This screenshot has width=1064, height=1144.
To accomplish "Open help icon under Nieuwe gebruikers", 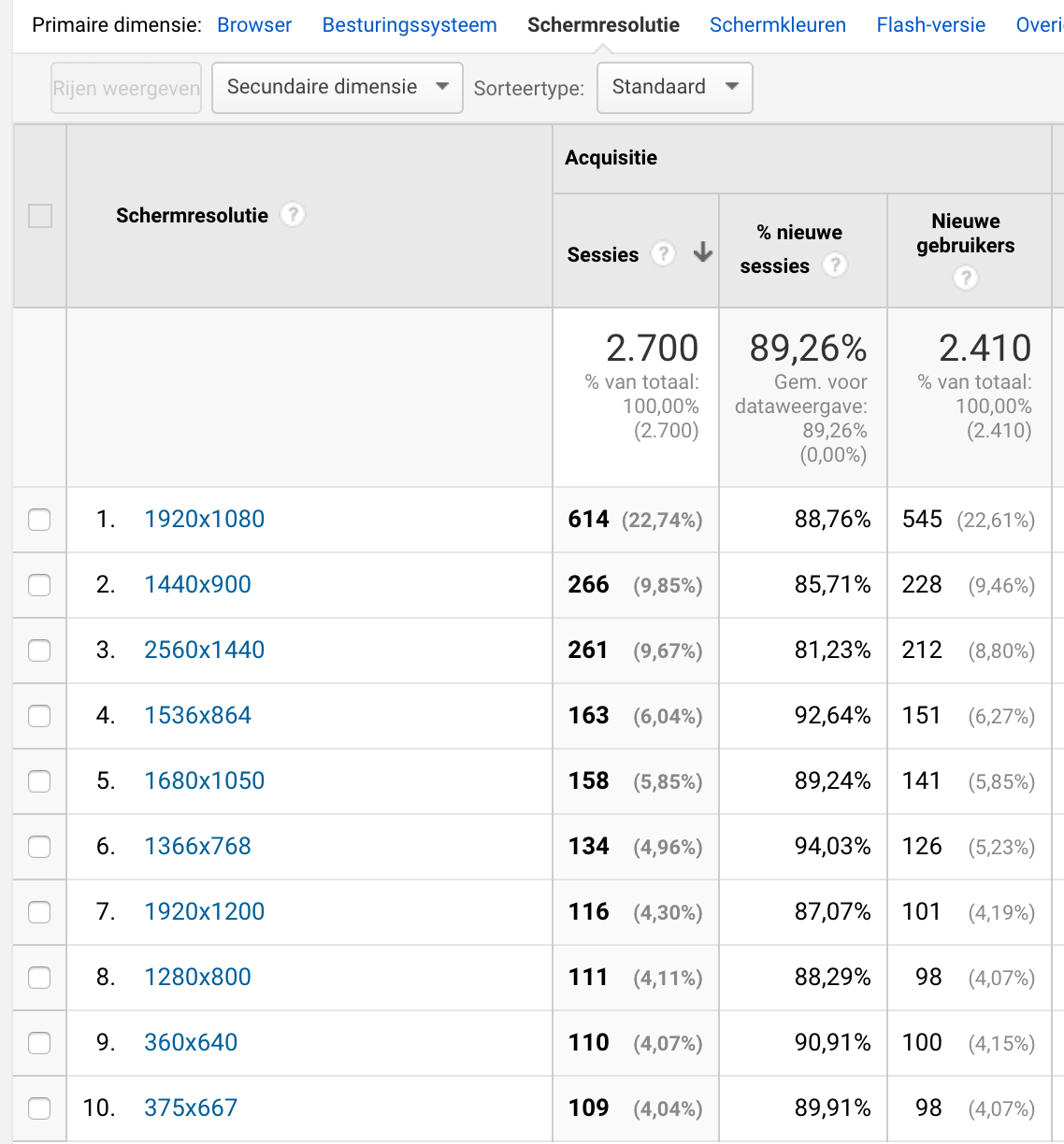I will tap(966, 278).
